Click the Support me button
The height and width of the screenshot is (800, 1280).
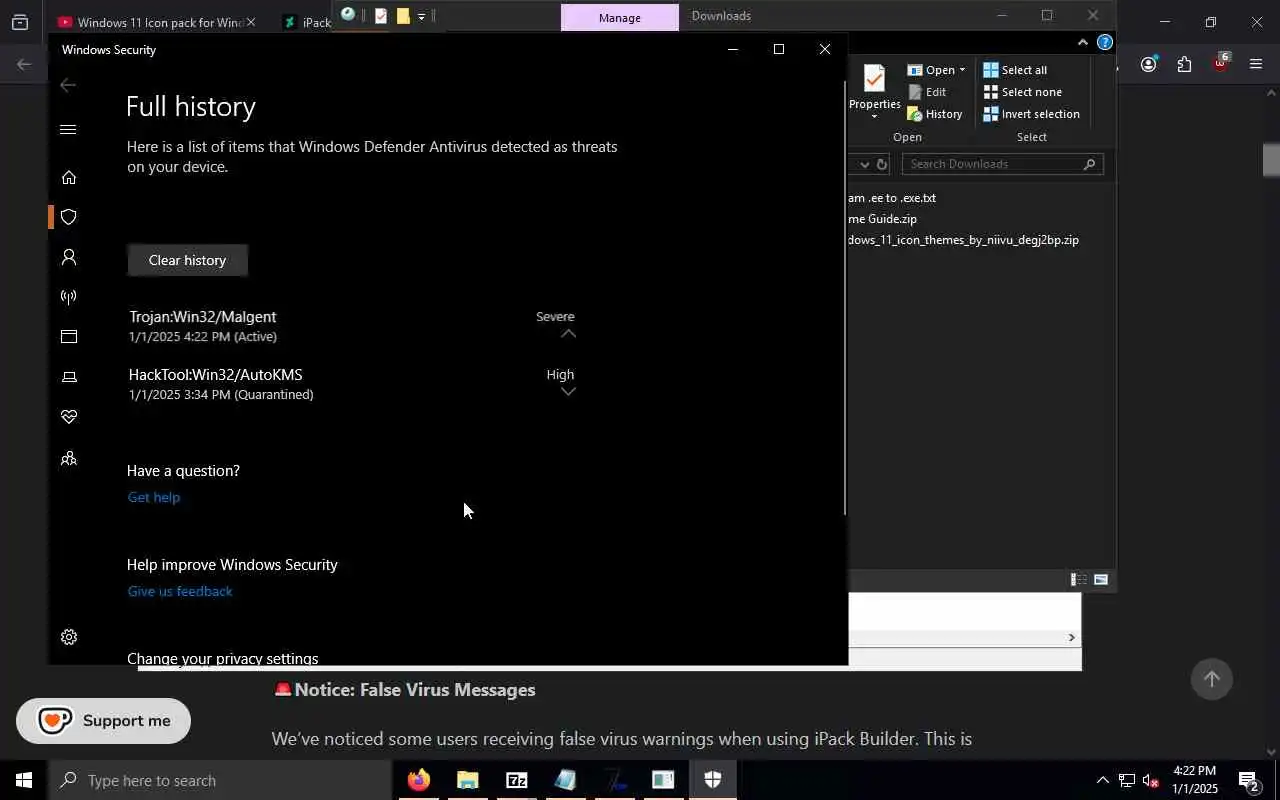point(103,721)
